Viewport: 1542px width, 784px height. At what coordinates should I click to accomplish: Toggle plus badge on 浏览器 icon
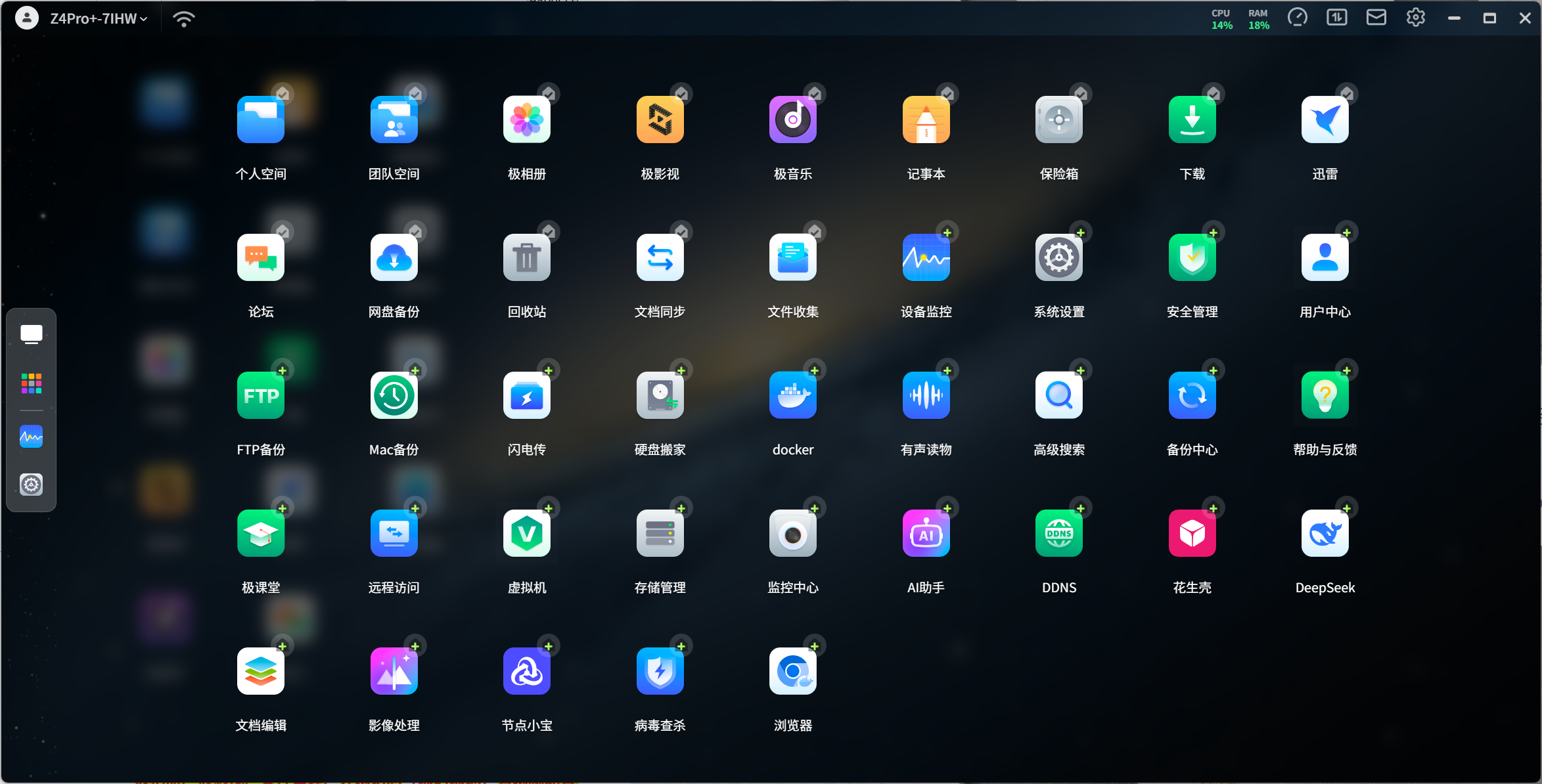pos(815,646)
